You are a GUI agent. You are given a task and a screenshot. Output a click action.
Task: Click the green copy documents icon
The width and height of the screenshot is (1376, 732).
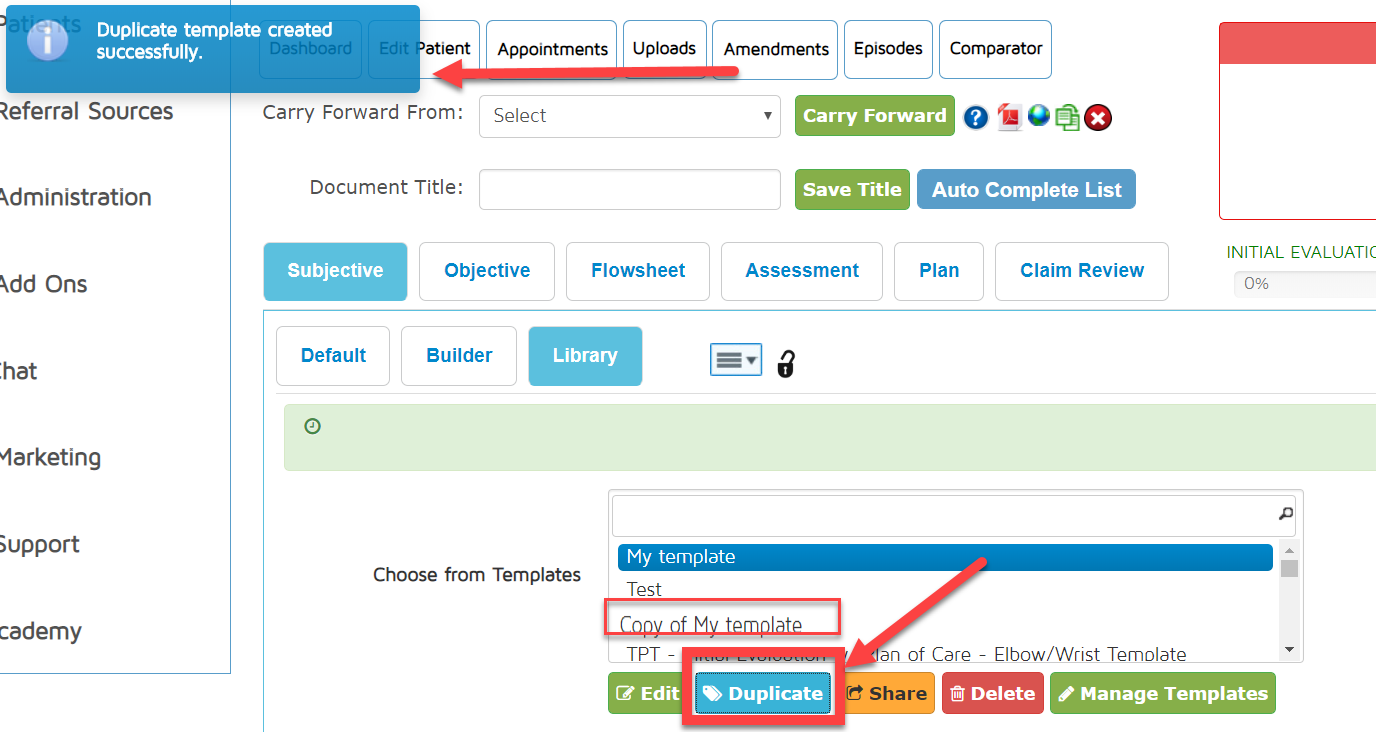pyautogui.click(x=1067, y=118)
